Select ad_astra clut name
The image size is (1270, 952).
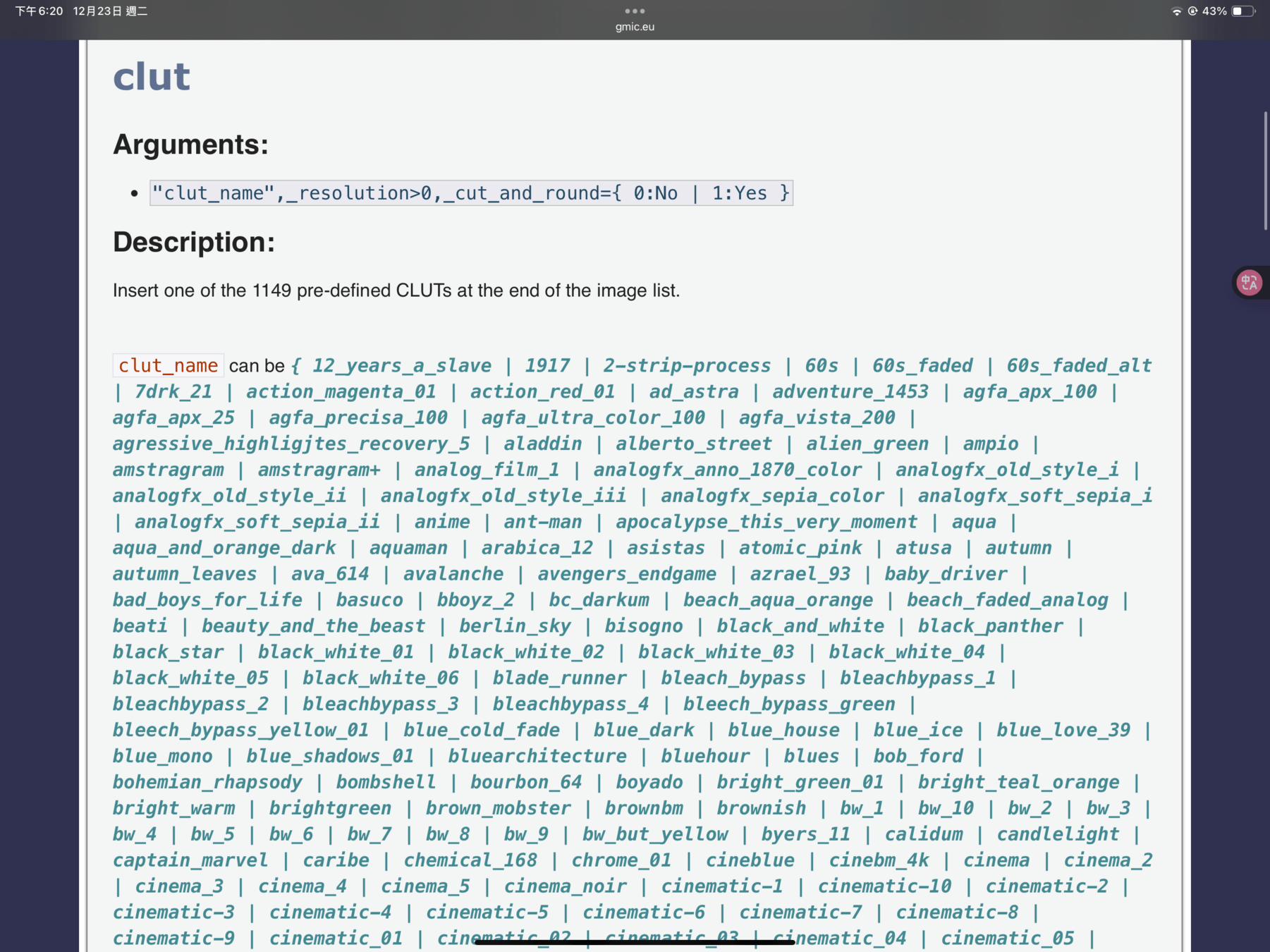coord(694,391)
